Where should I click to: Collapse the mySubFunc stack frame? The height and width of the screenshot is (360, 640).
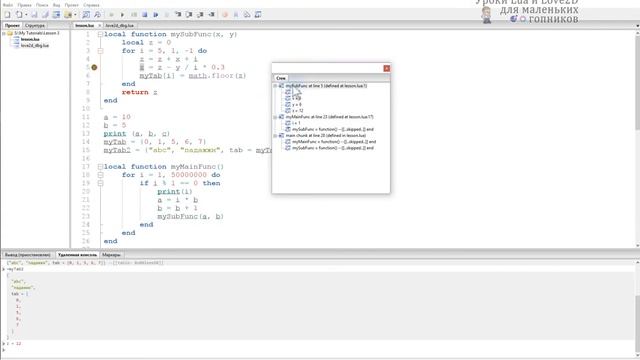click(275, 86)
